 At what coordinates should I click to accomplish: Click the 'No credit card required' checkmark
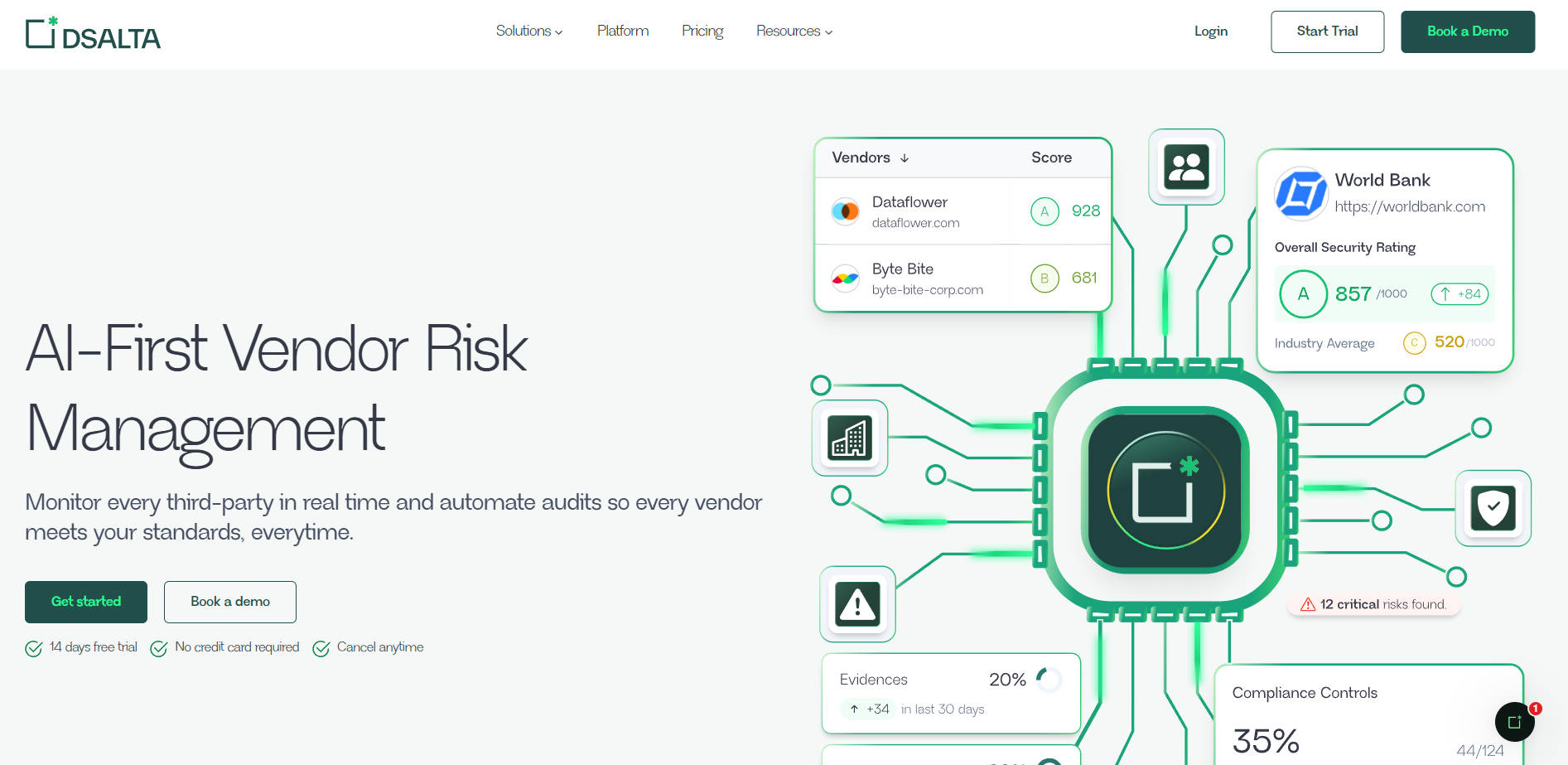[x=159, y=648]
